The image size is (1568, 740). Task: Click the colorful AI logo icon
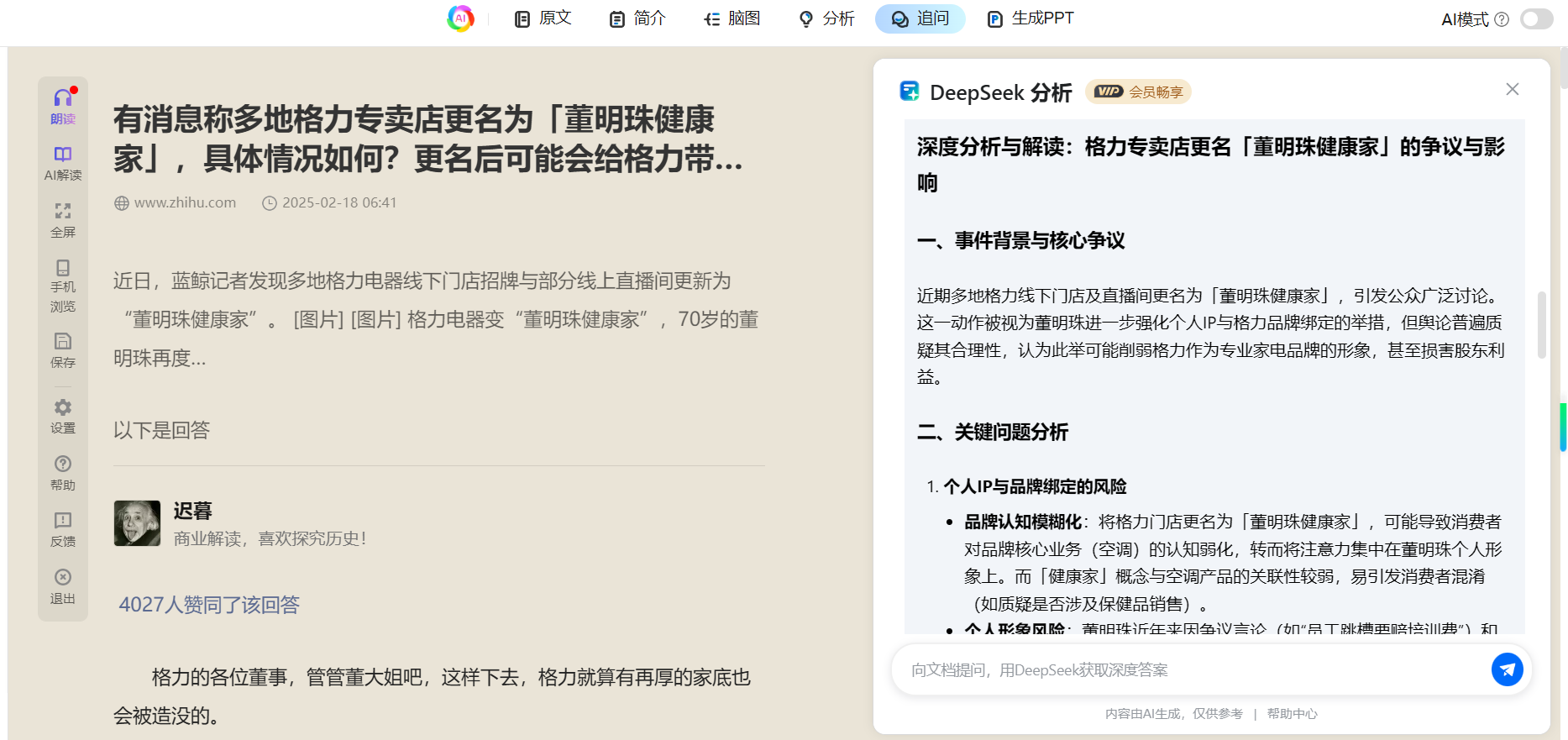(460, 18)
